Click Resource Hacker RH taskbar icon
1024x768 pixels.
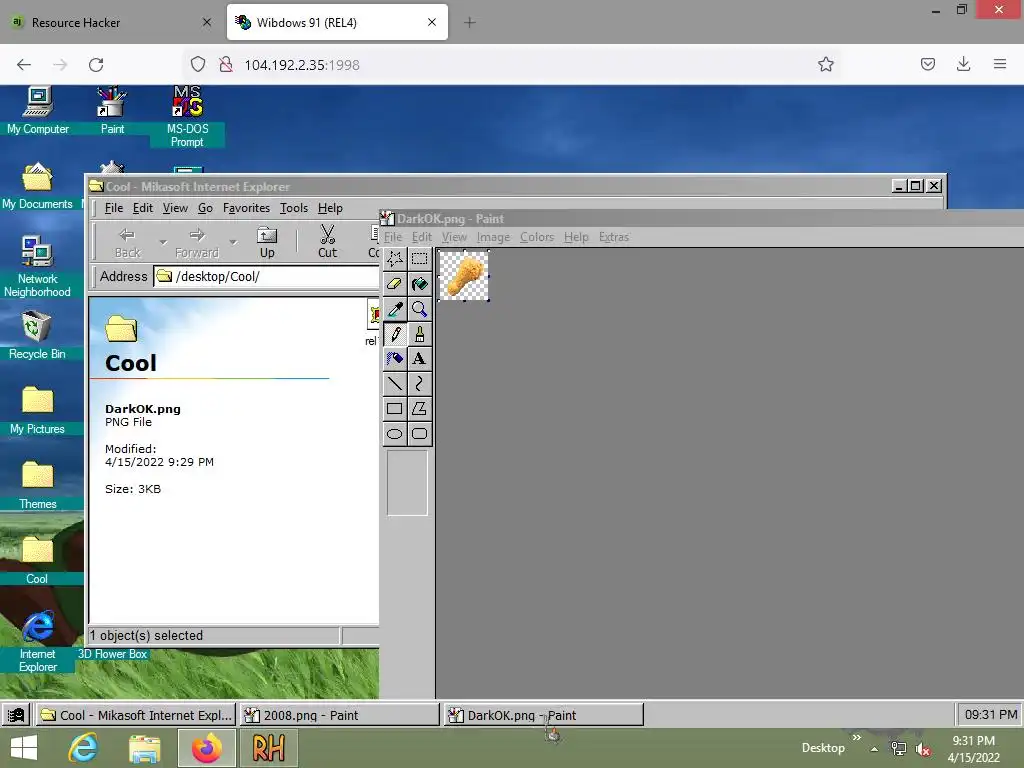click(268, 748)
